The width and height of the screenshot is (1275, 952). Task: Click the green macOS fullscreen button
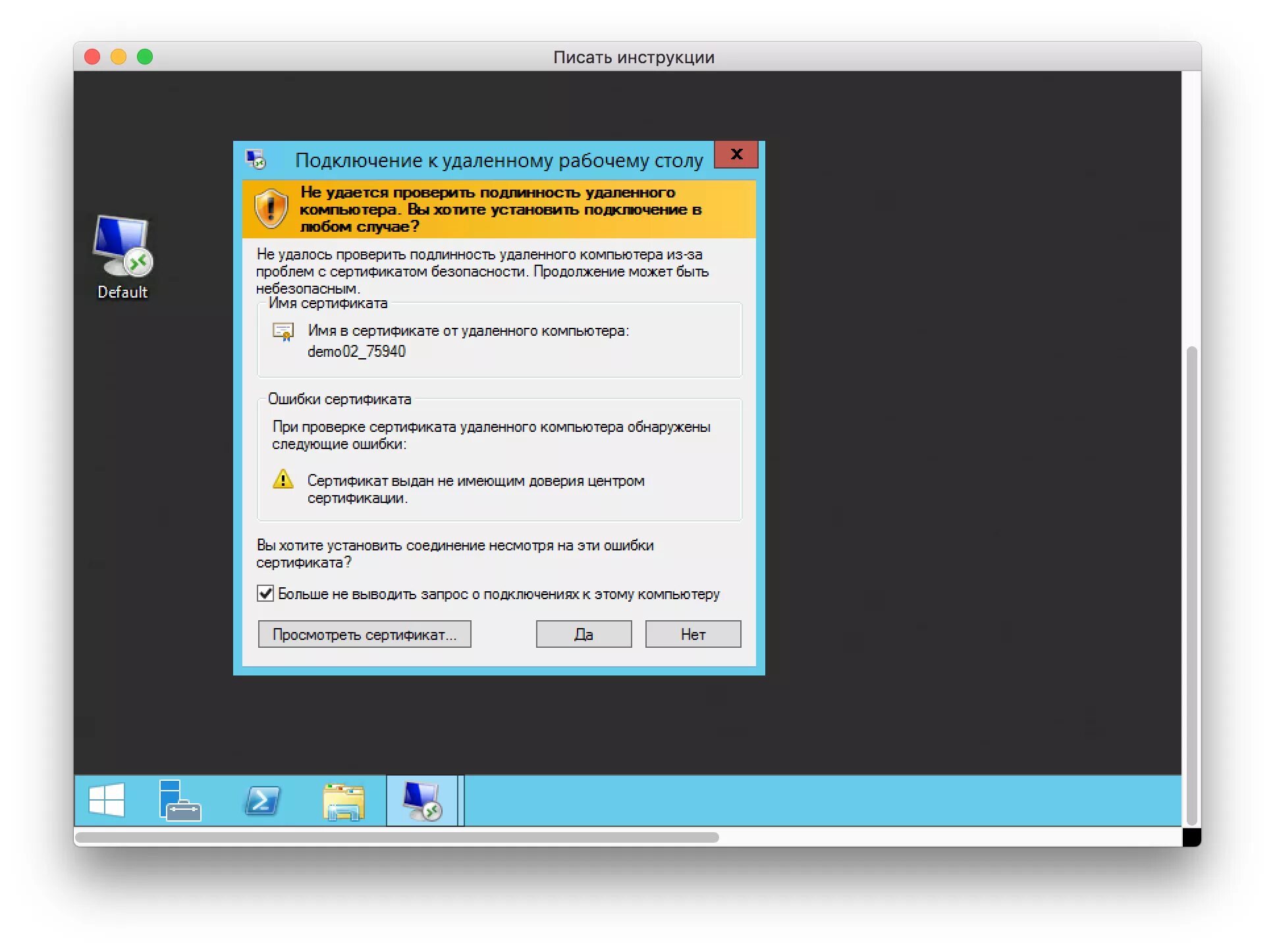145,57
